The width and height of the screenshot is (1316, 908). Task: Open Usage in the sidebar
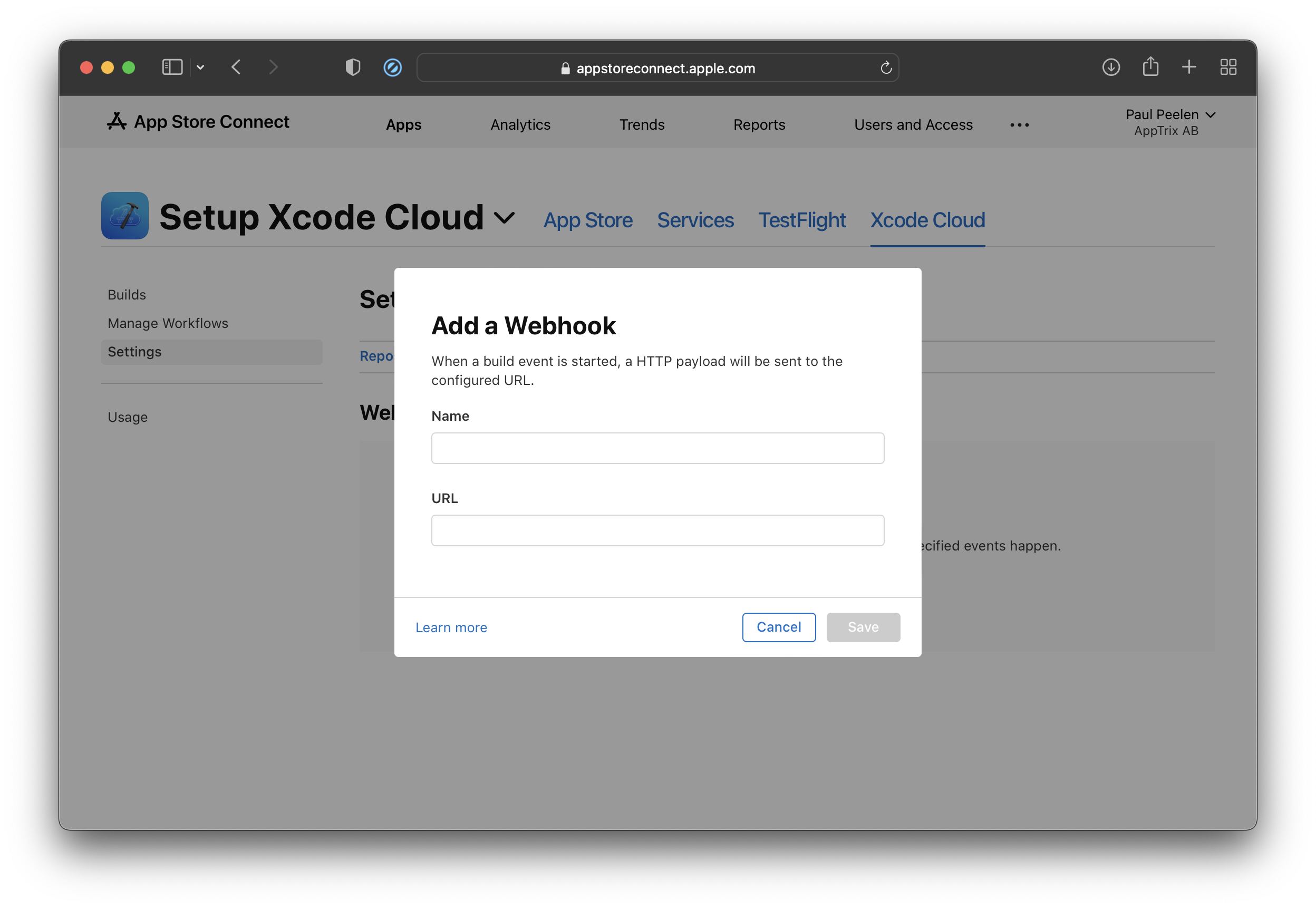pos(128,417)
